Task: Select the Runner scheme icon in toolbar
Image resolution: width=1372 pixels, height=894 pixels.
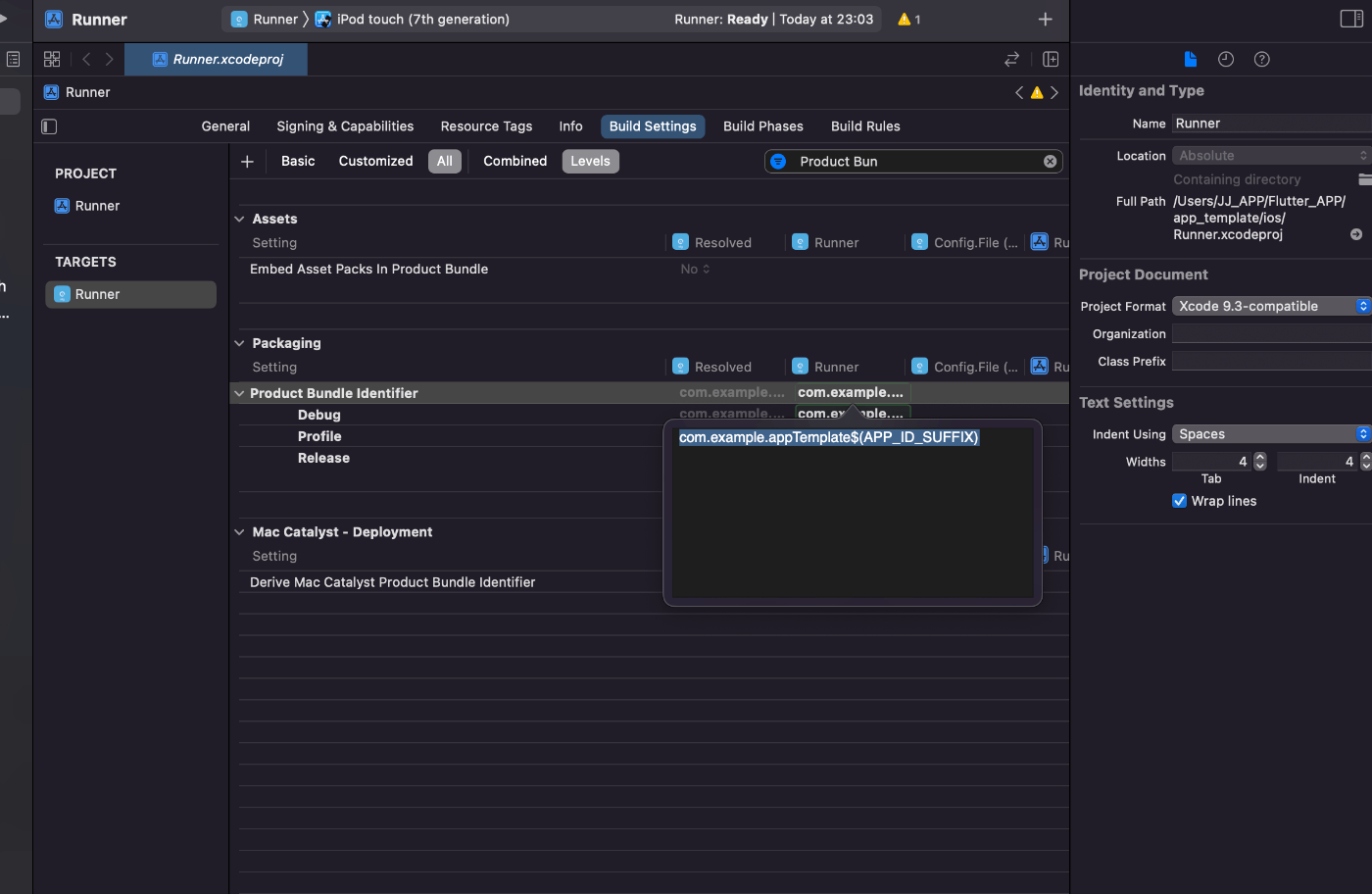Action: (239, 19)
